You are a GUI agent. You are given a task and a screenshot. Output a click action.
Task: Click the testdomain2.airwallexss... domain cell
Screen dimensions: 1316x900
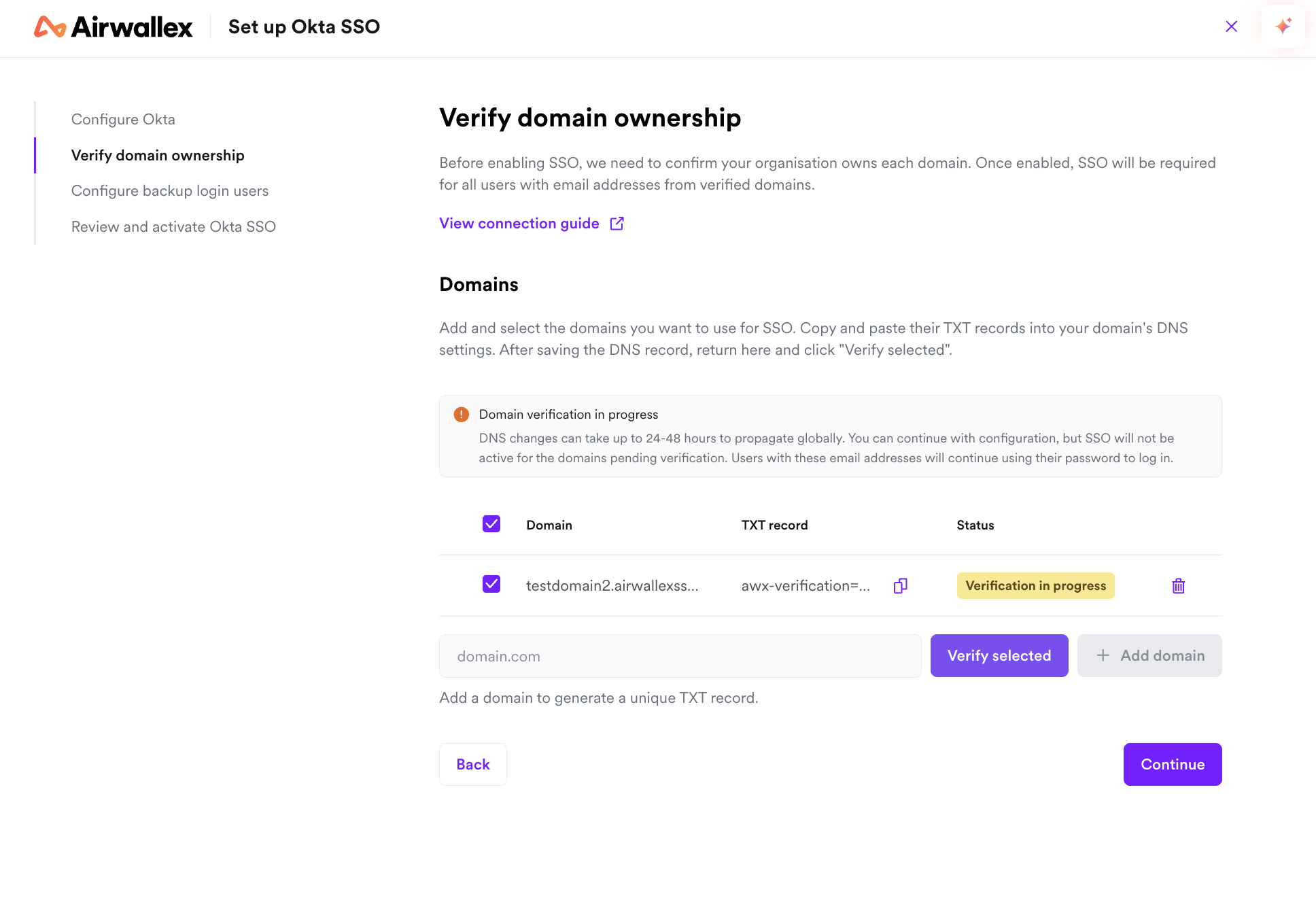pos(612,586)
